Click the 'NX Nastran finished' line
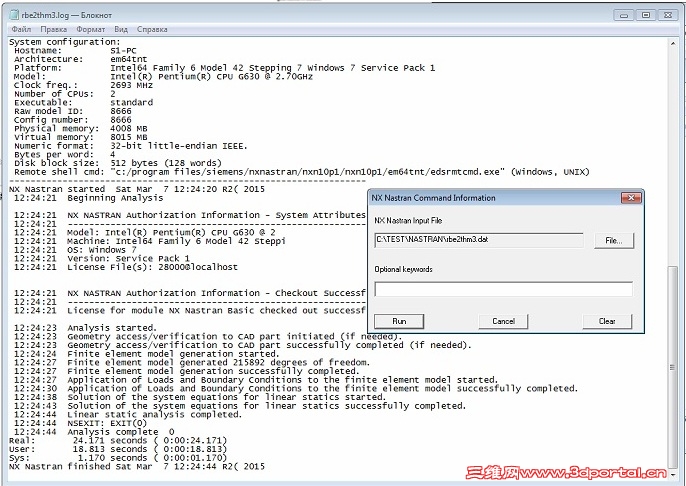The image size is (686, 486). coord(137,466)
